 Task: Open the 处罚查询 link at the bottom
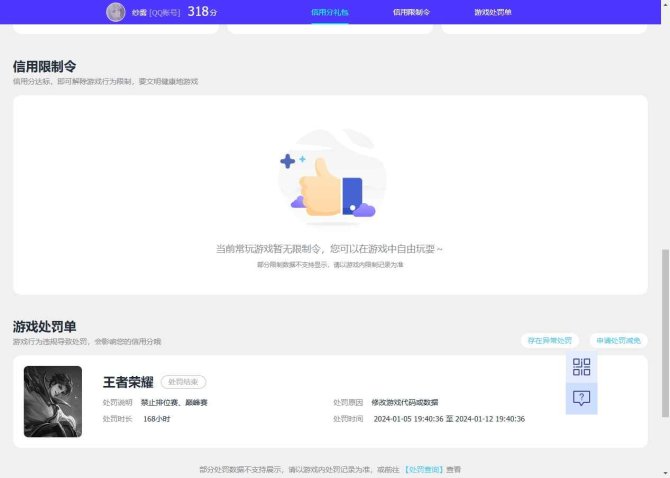(x=424, y=469)
